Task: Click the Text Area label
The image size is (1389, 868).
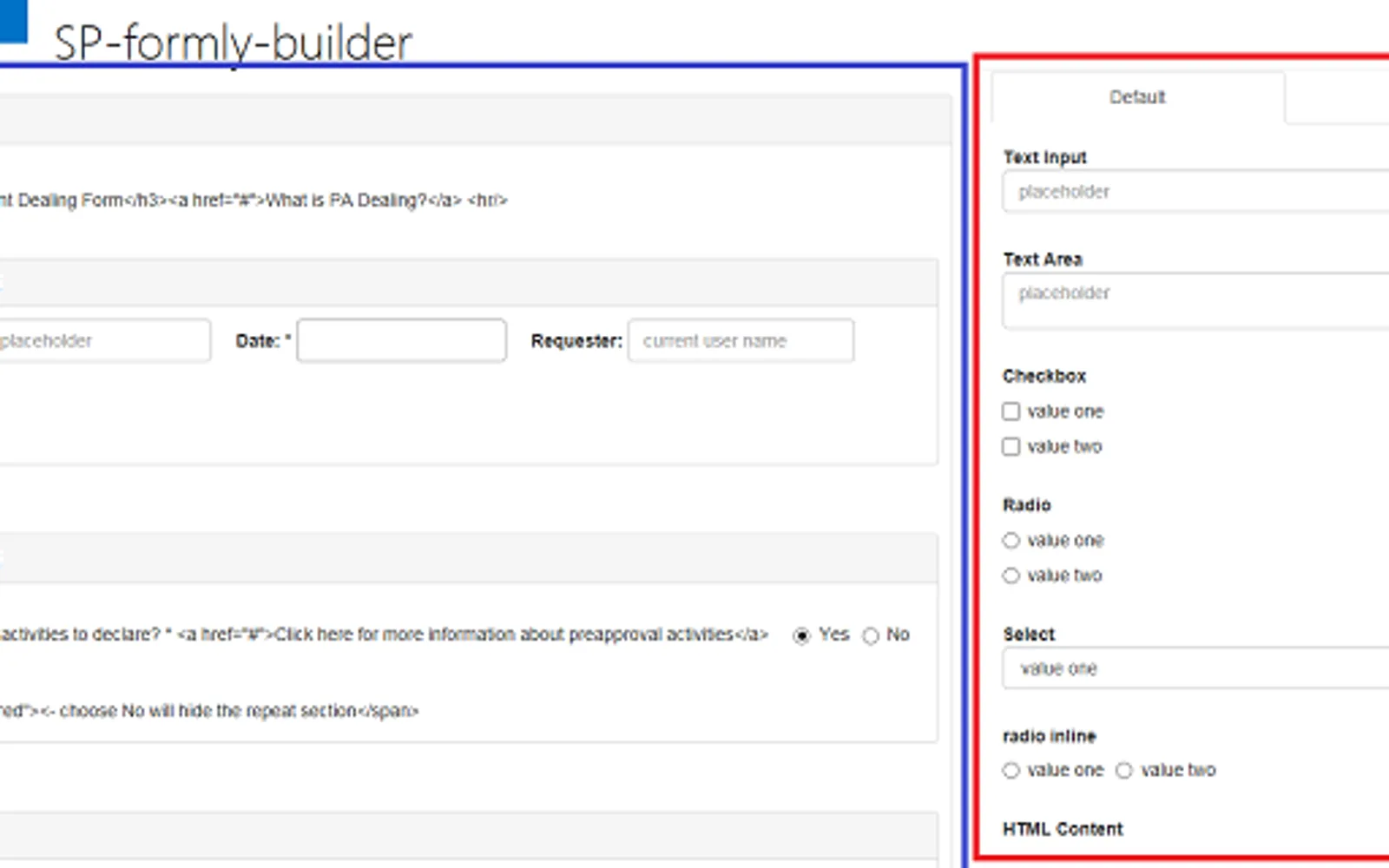Action: pos(1043,260)
